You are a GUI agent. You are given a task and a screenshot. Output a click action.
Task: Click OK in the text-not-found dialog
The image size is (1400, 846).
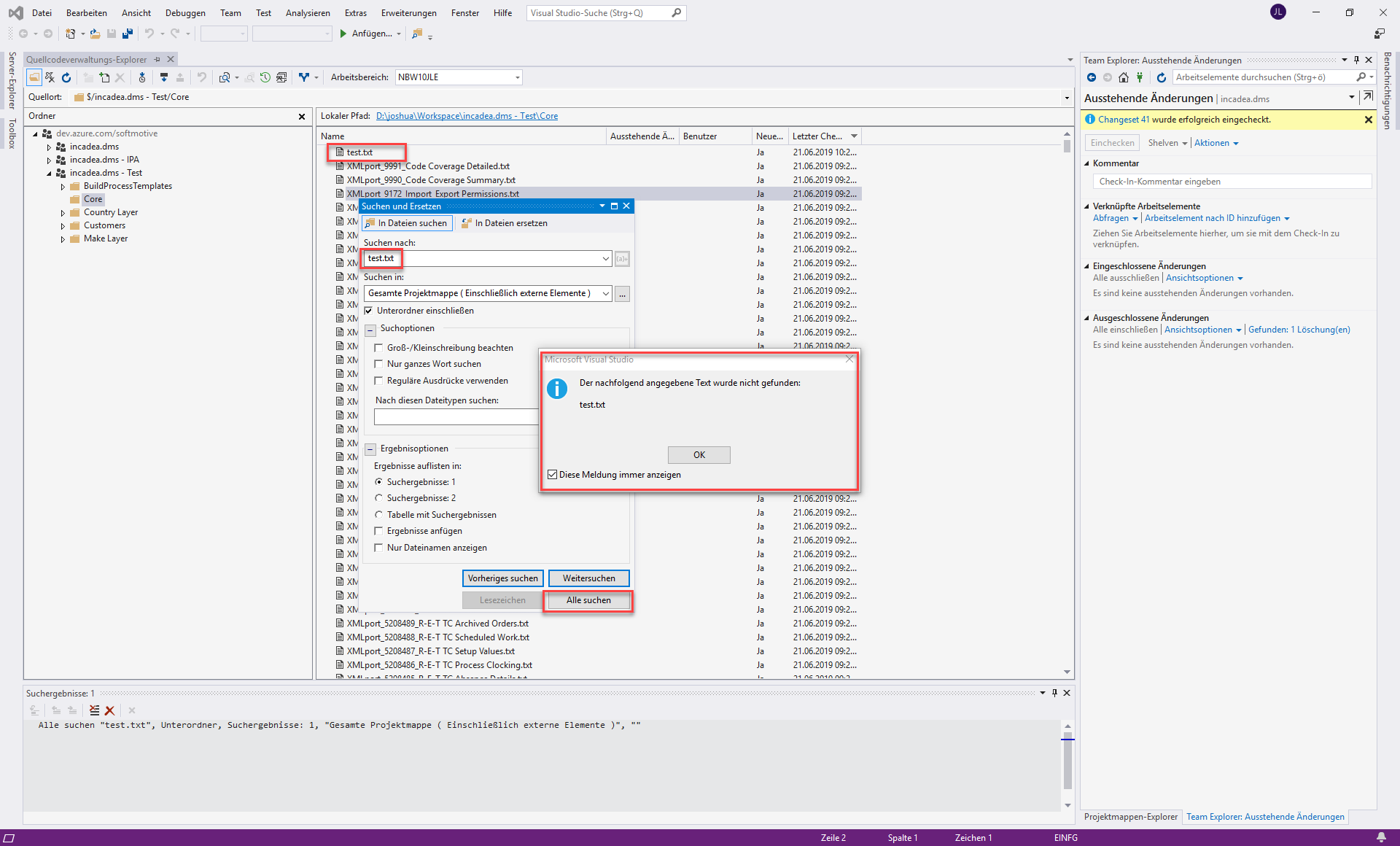click(x=698, y=454)
